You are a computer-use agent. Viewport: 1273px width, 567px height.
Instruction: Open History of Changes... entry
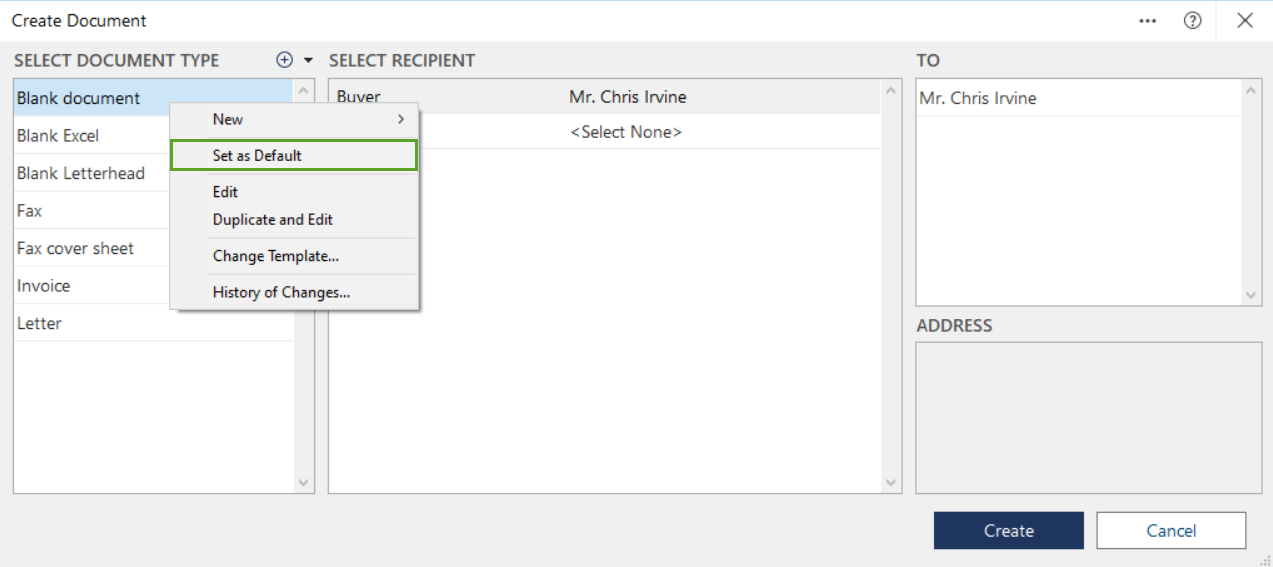coord(281,293)
